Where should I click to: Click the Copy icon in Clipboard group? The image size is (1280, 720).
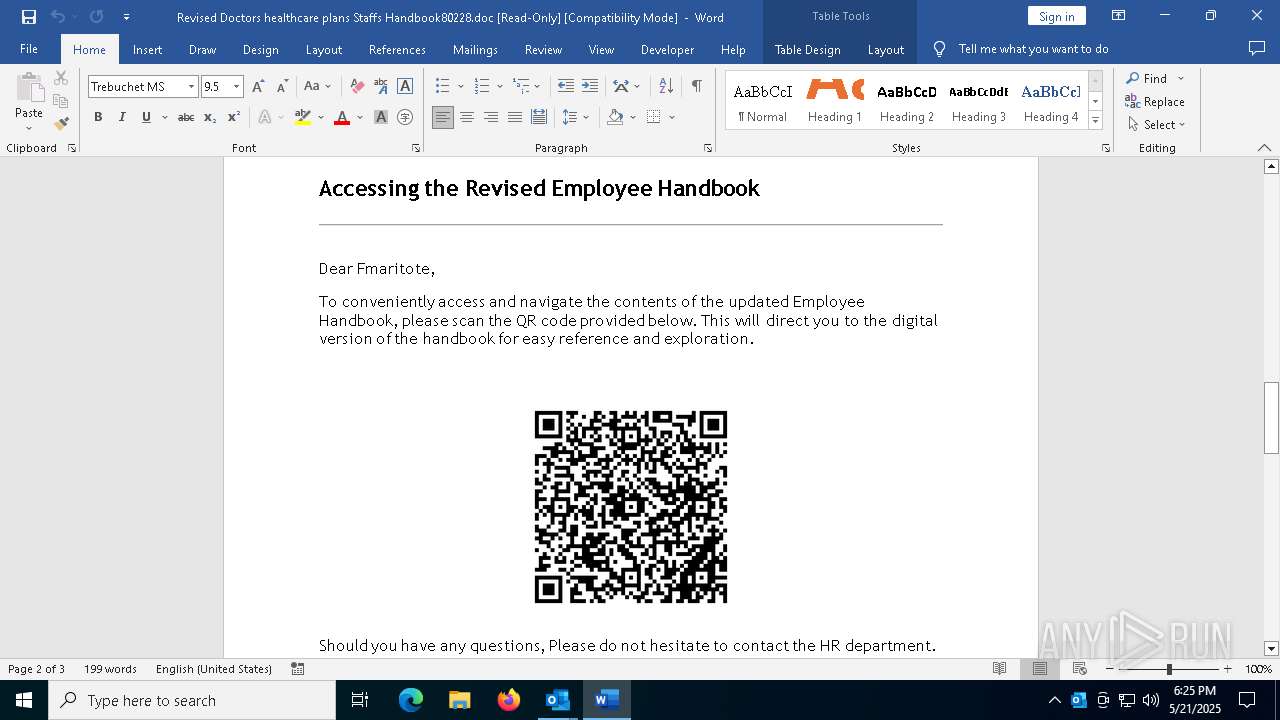61,101
